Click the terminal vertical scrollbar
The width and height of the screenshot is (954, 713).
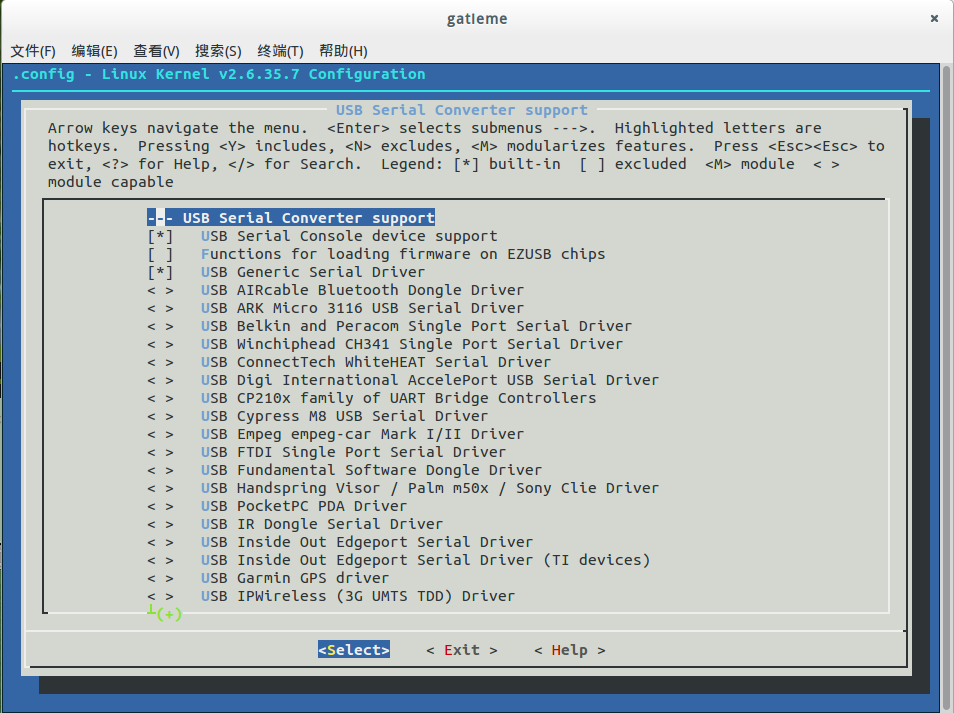point(947,387)
